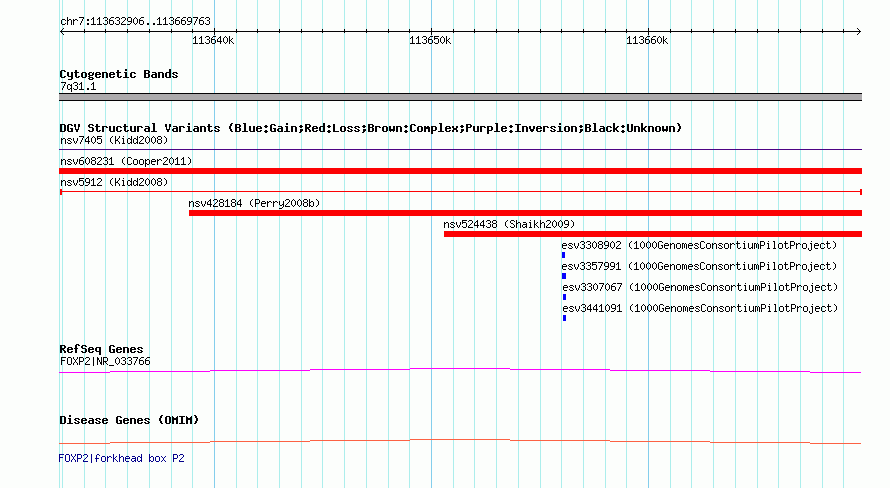The image size is (890, 488).
Task: Open the FOXP2|forkhead box P2 OMIM link
Action: pyautogui.click(x=121, y=458)
